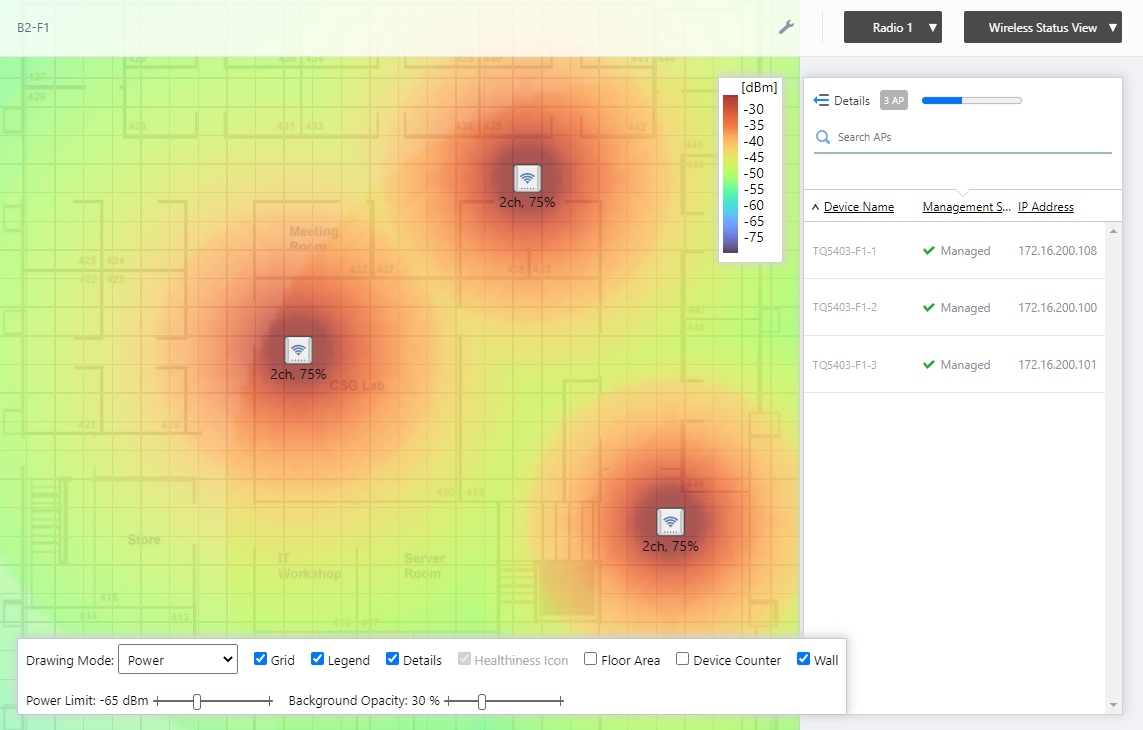Viewport: 1143px width, 730px height.
Task: Click the green check for TQ5403-F1-1
Action: pyautogui.click(x=929, y=251)
